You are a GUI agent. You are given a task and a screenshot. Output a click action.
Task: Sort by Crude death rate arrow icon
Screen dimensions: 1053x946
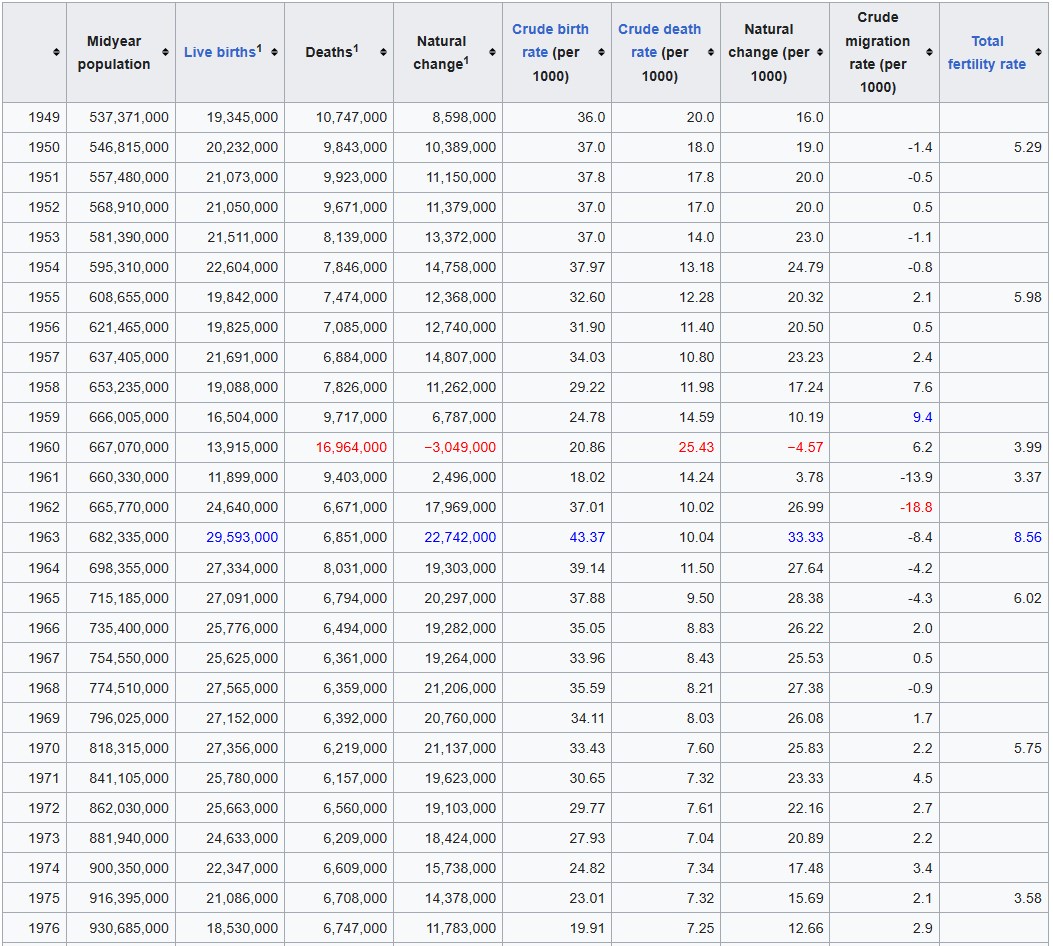[710, 52]
